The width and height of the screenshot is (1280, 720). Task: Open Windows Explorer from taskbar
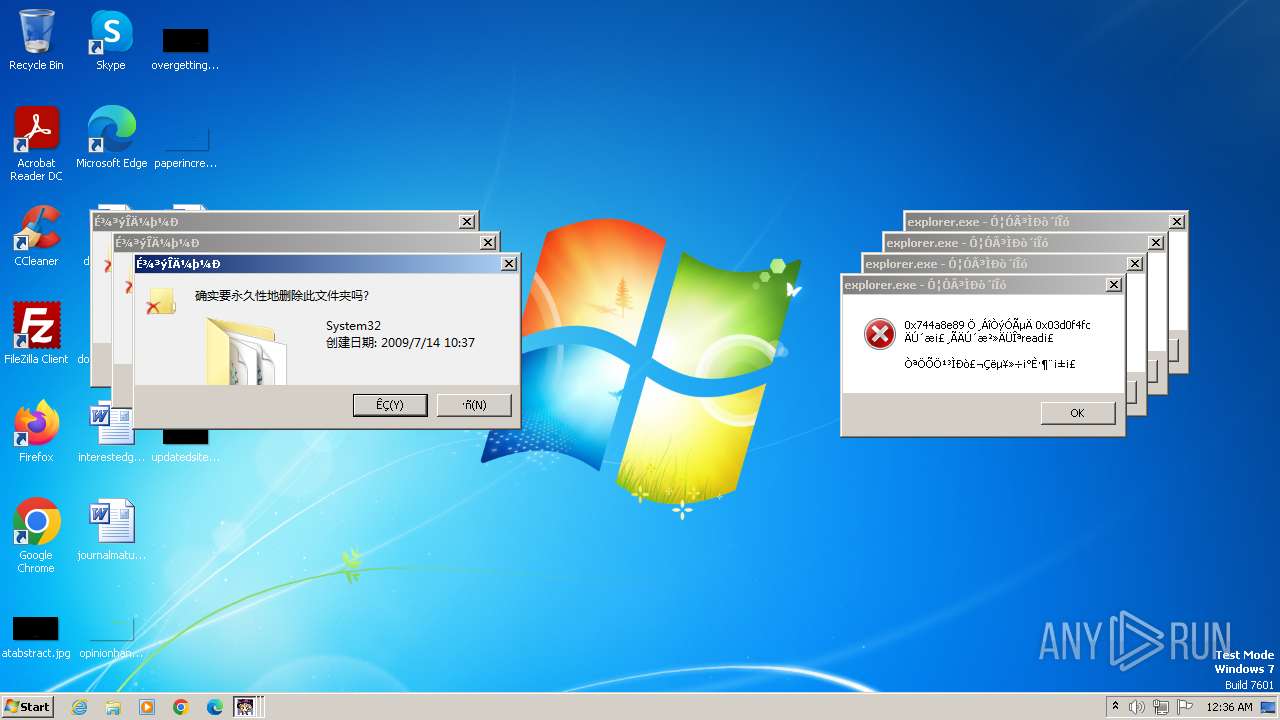tap(113, 707)
